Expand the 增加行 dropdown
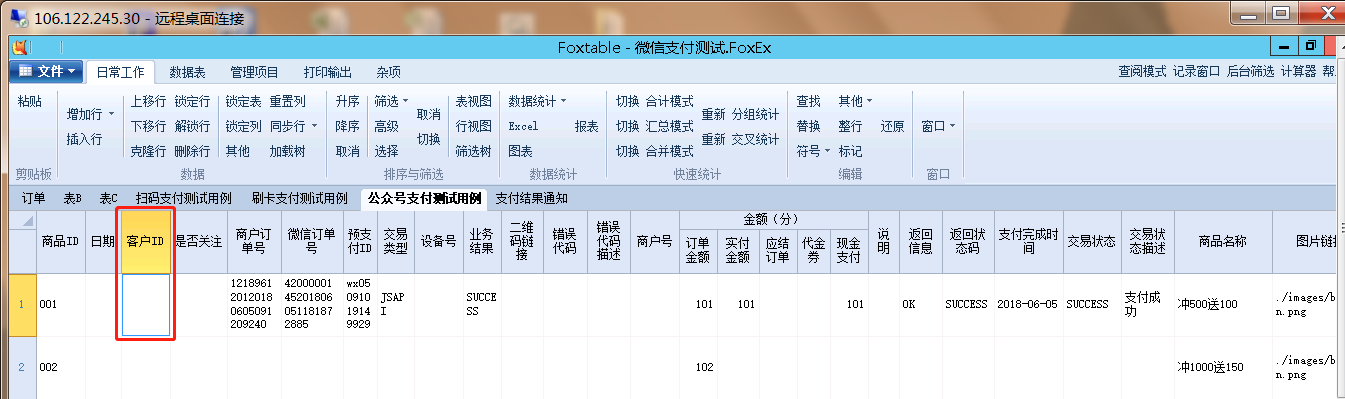The image size is (1345, 399). click(90, 114)
